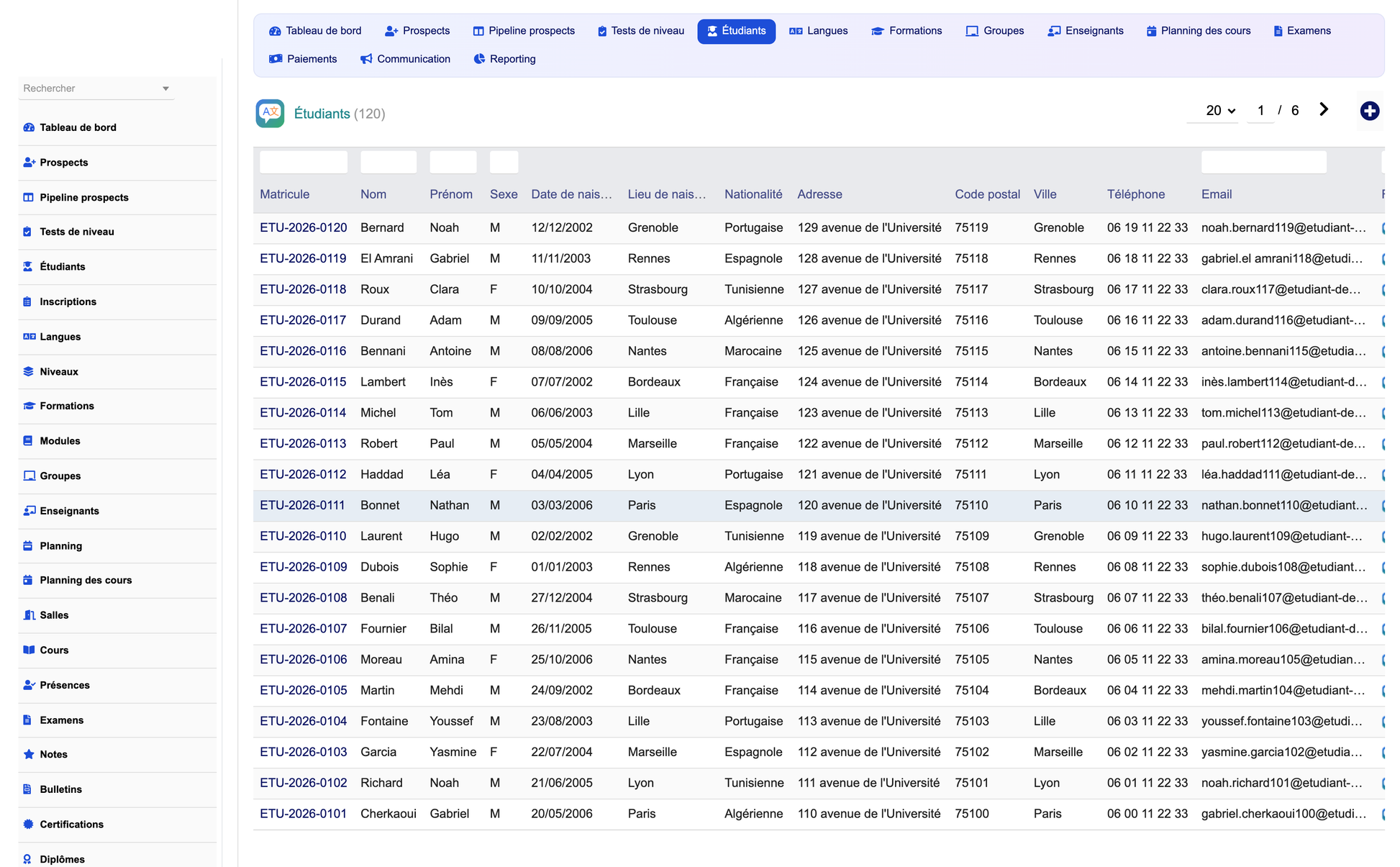Click the Pipeline prospects sidebar icon

(x=29, y=197)
